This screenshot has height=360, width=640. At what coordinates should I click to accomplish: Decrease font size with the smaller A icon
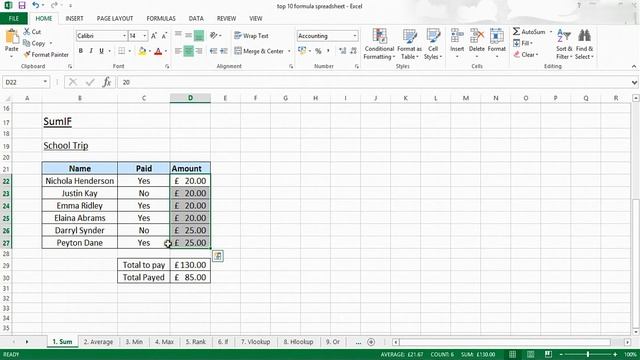point(164,36)
